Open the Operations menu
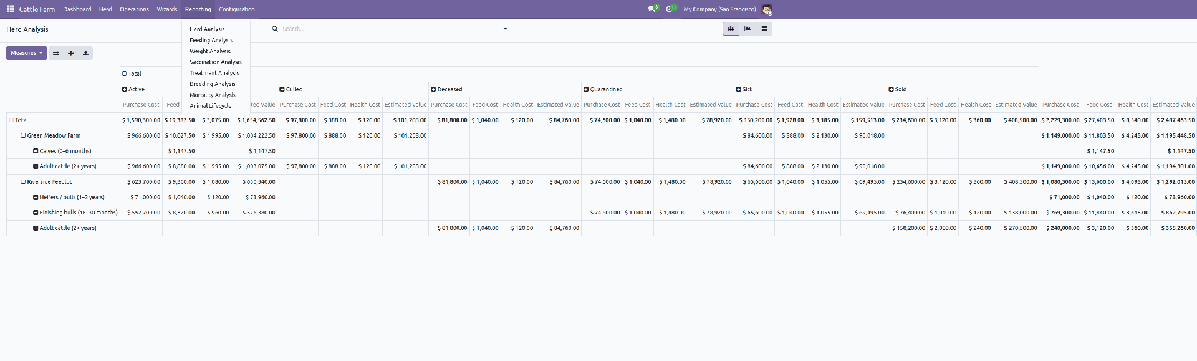 [x=134, y=9]
